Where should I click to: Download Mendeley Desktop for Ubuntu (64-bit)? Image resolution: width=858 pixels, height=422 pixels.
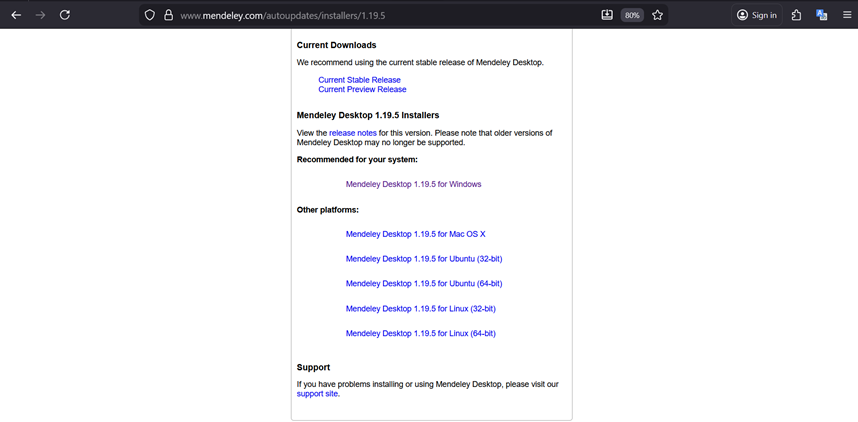(423, 284)
